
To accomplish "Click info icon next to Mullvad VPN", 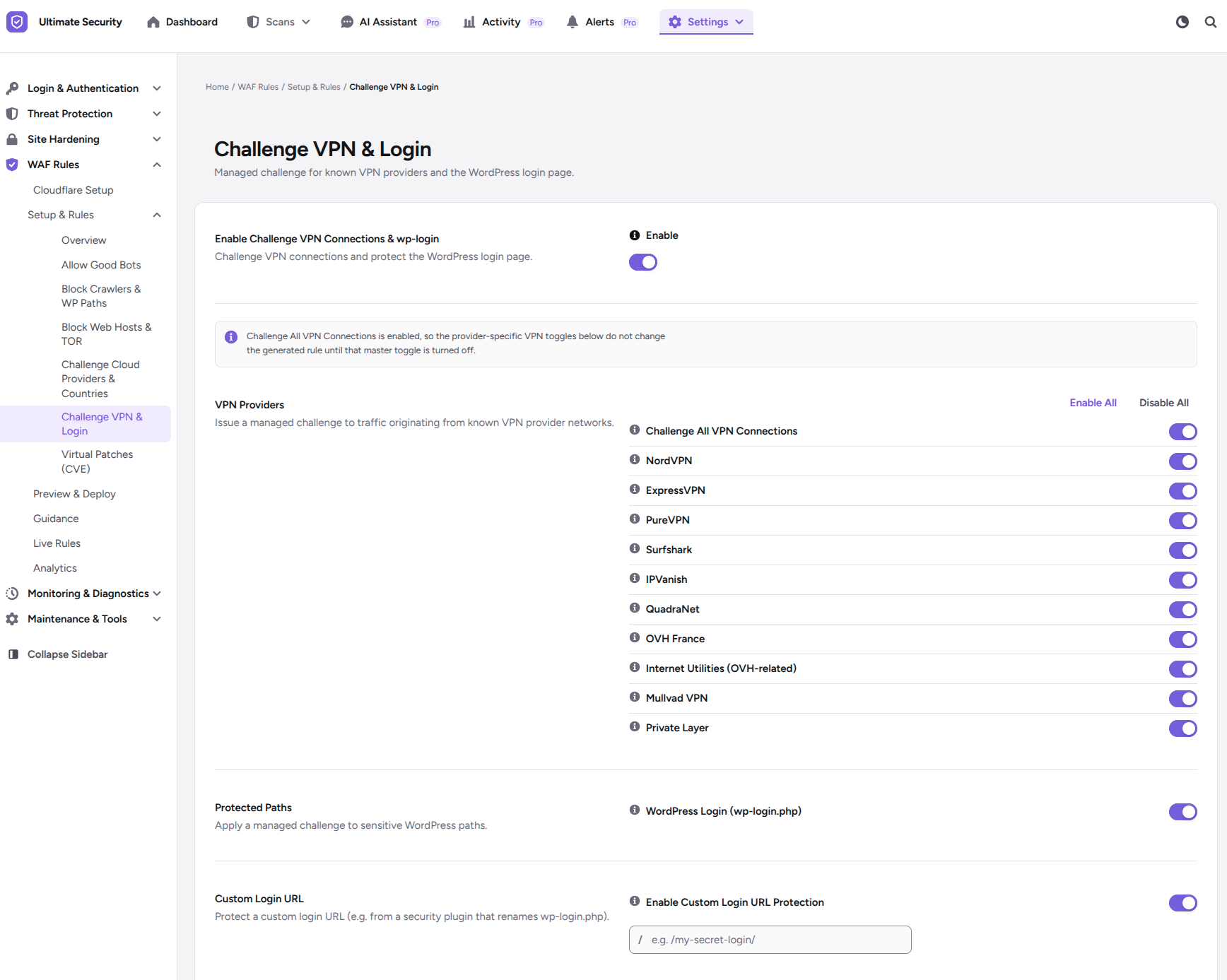I will pos(635,697).
